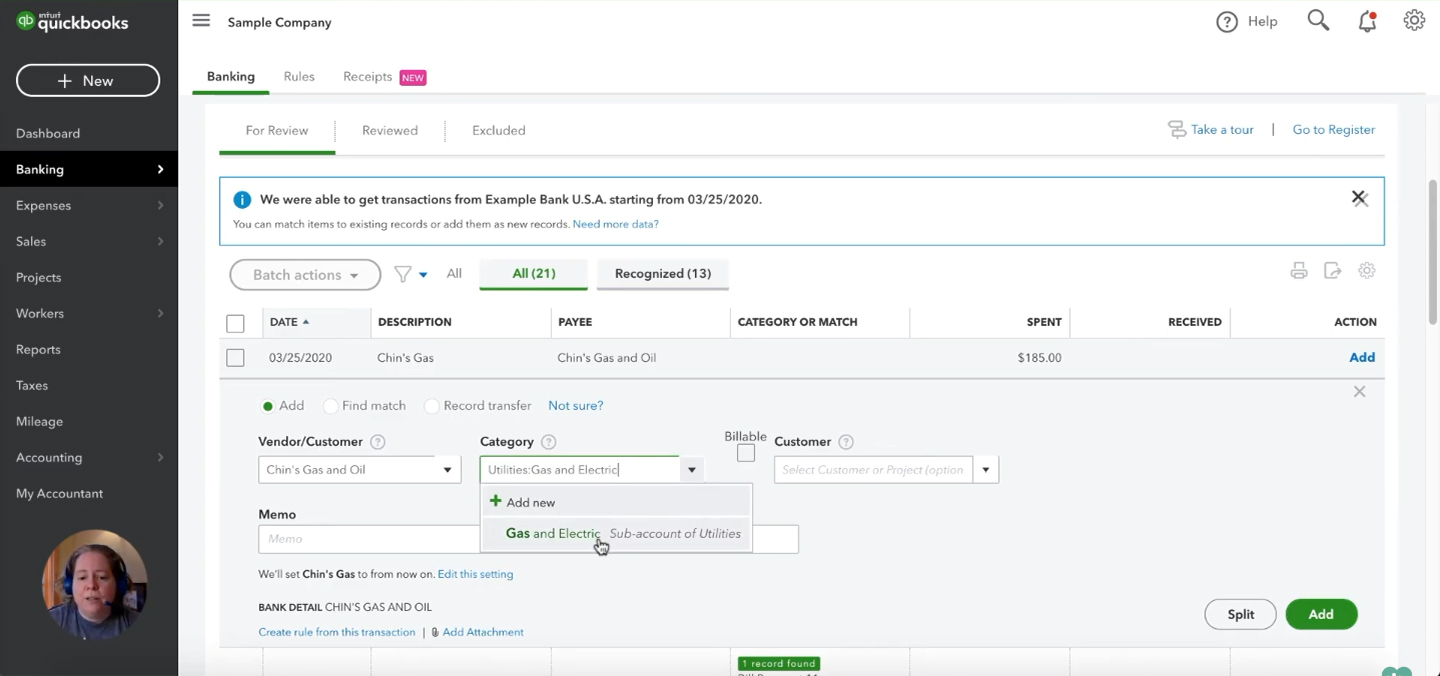Click the search magnifier icon

1318,21
